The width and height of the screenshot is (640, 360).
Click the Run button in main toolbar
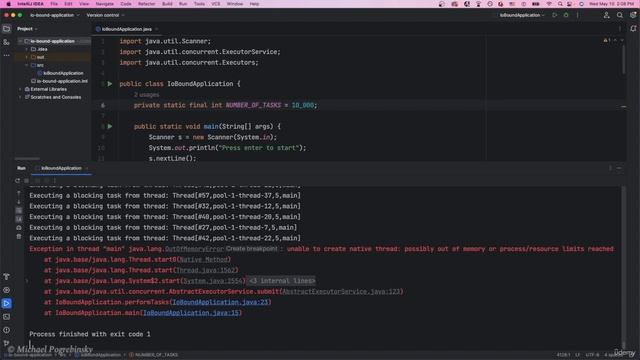click(x=554, y=15)
